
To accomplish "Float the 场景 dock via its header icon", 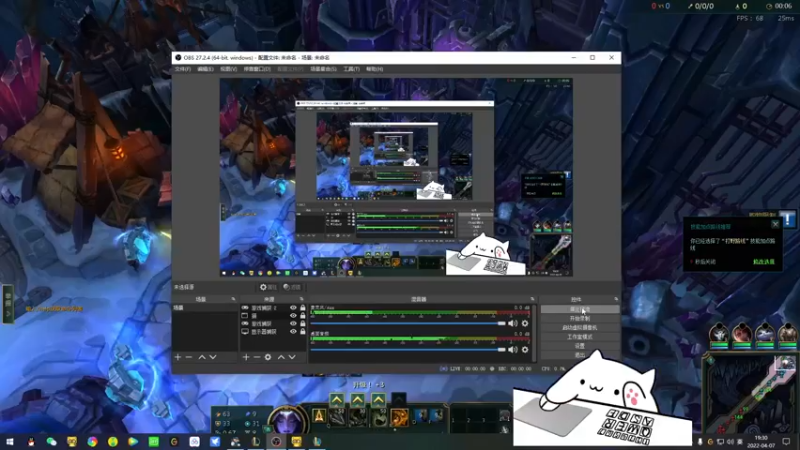I will tap(233, 299).
